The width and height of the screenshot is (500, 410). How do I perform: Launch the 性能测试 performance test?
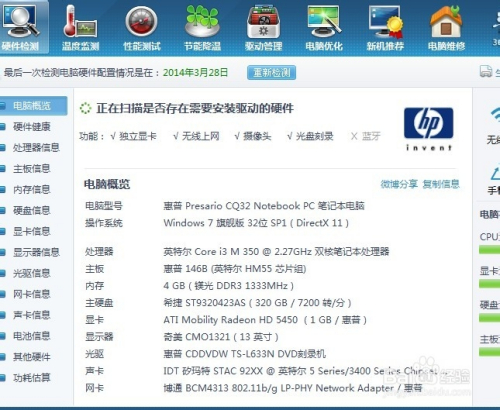(142, 27)
